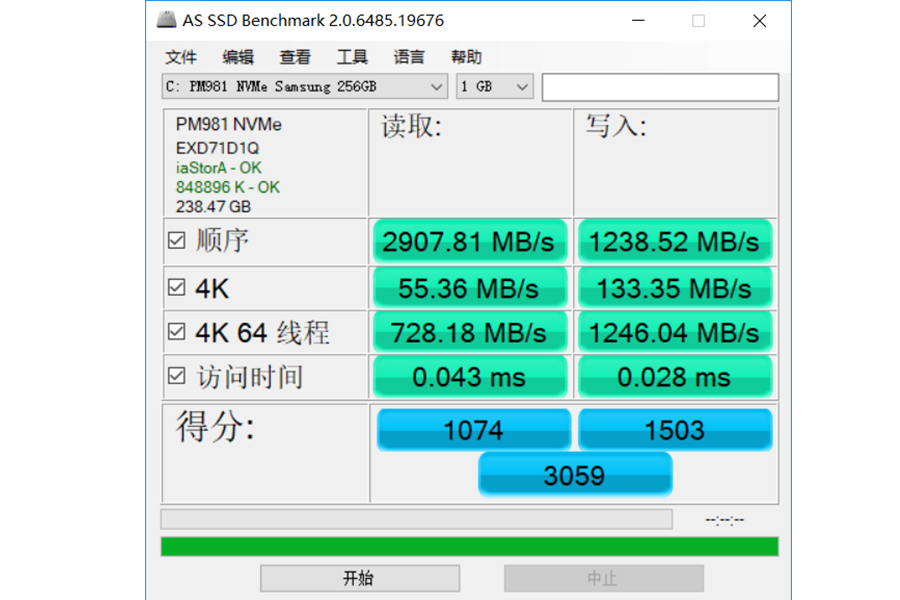Image resolution: width=900 pixels, height=600 pixels.
Task: Click the 4K write result 133.35 MB/s
Action: (x=674, y=288)
